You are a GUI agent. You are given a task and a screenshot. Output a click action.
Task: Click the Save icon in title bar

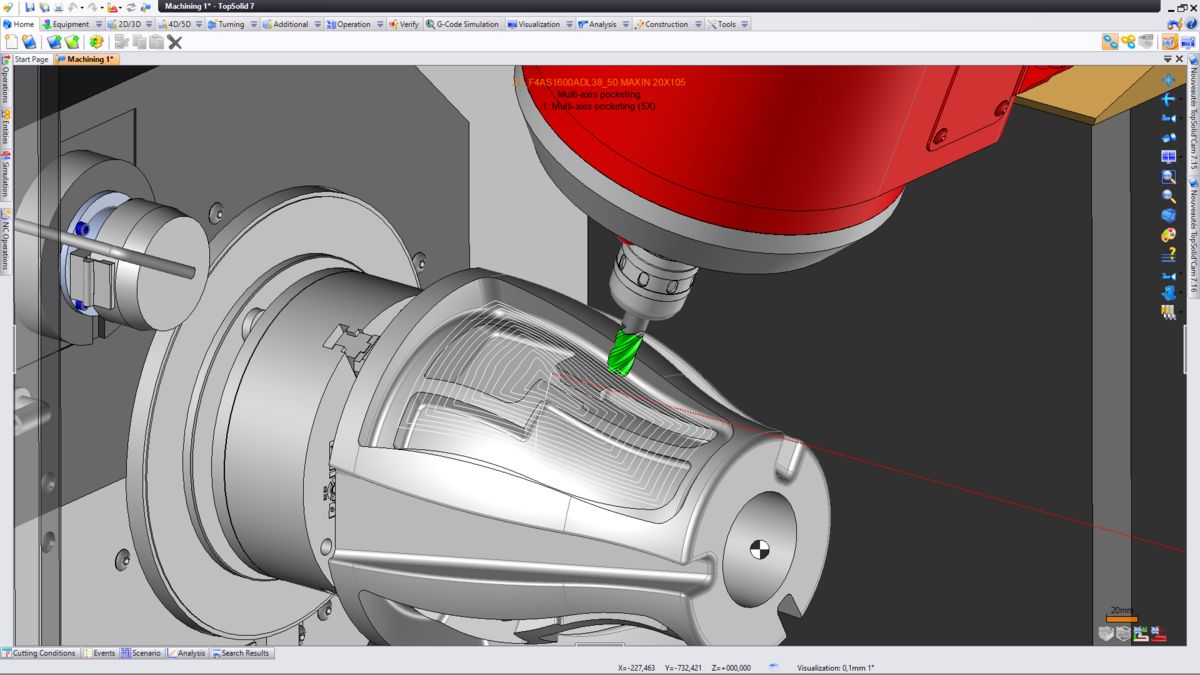point(29,8)
